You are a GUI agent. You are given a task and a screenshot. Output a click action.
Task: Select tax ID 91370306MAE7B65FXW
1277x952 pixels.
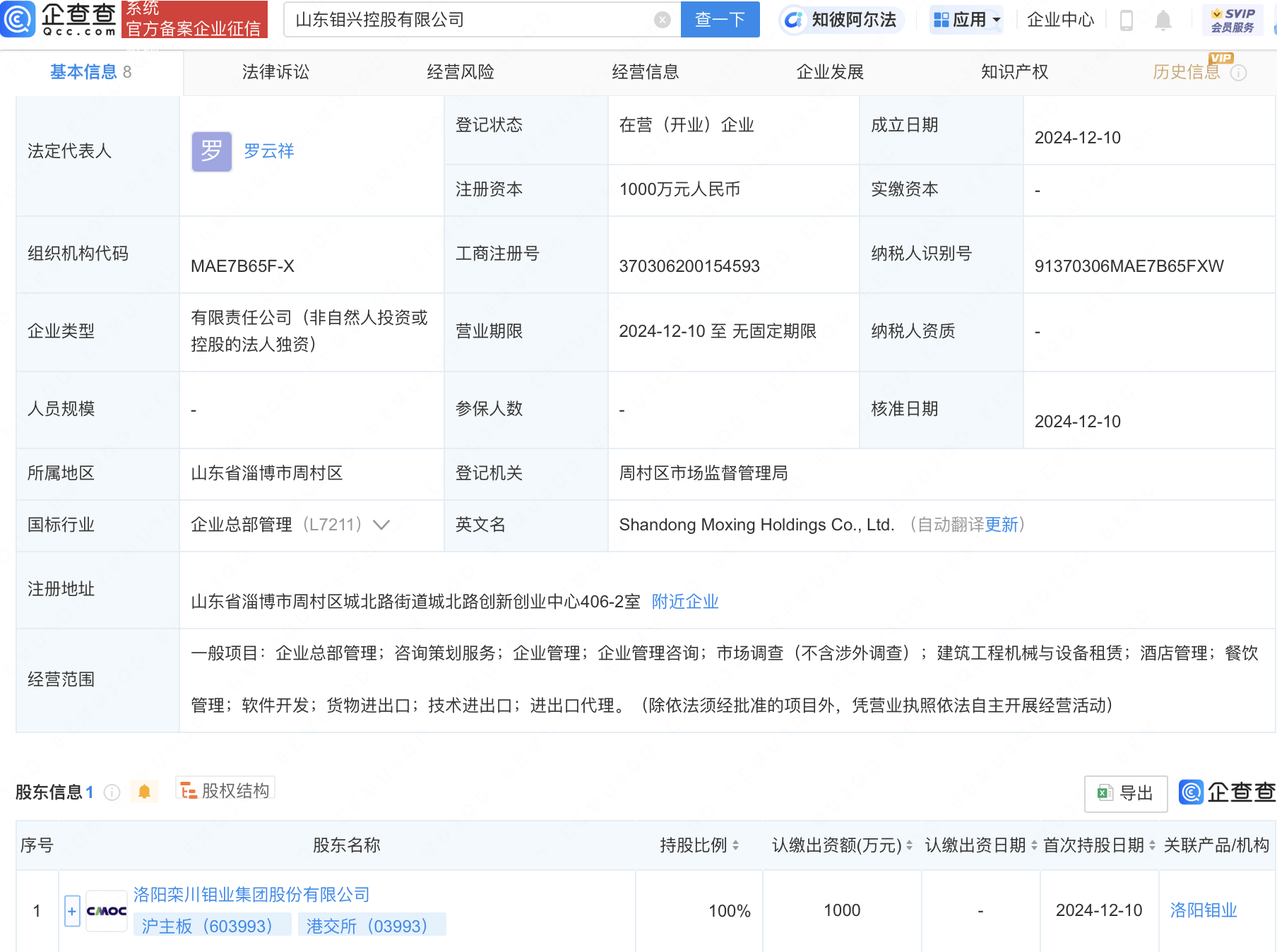pyautogui.click(x=1129, y=266)
